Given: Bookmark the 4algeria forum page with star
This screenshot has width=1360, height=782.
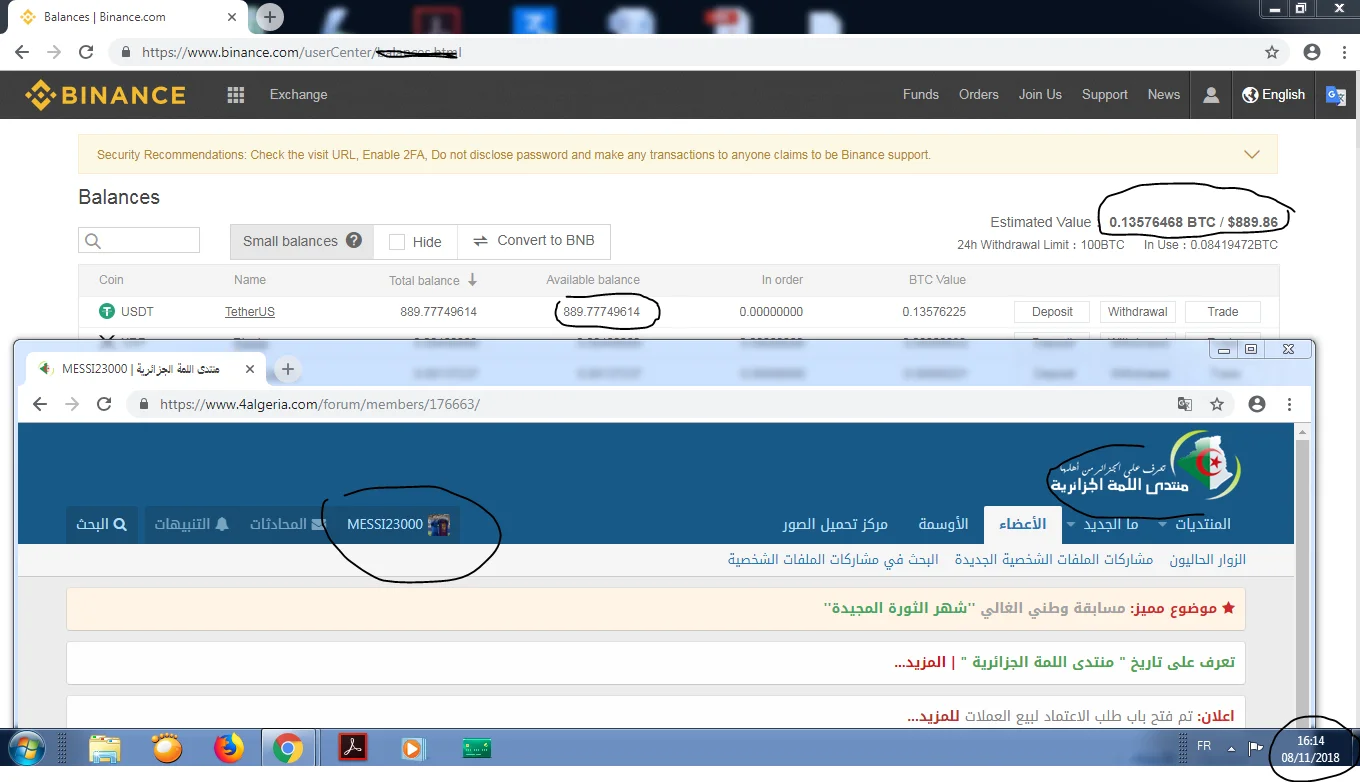Looking at the screenshot, I should point(1217,404).
